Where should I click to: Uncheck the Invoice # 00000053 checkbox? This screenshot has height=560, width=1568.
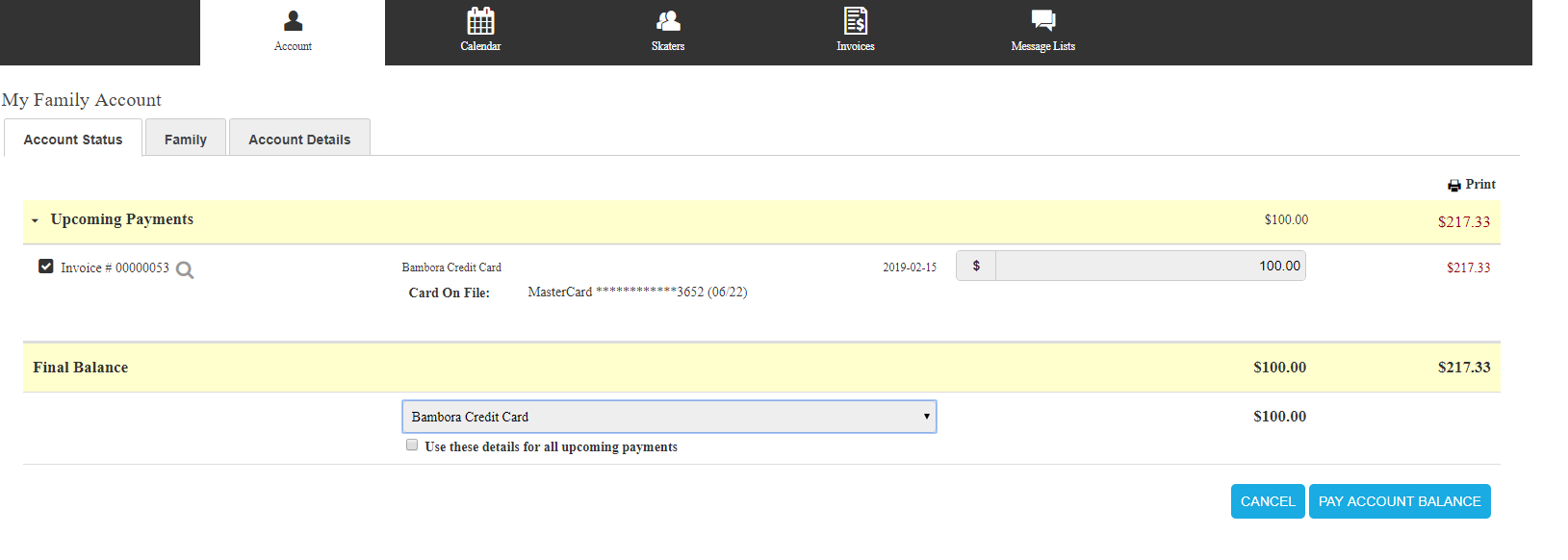(x=45, y=267)
